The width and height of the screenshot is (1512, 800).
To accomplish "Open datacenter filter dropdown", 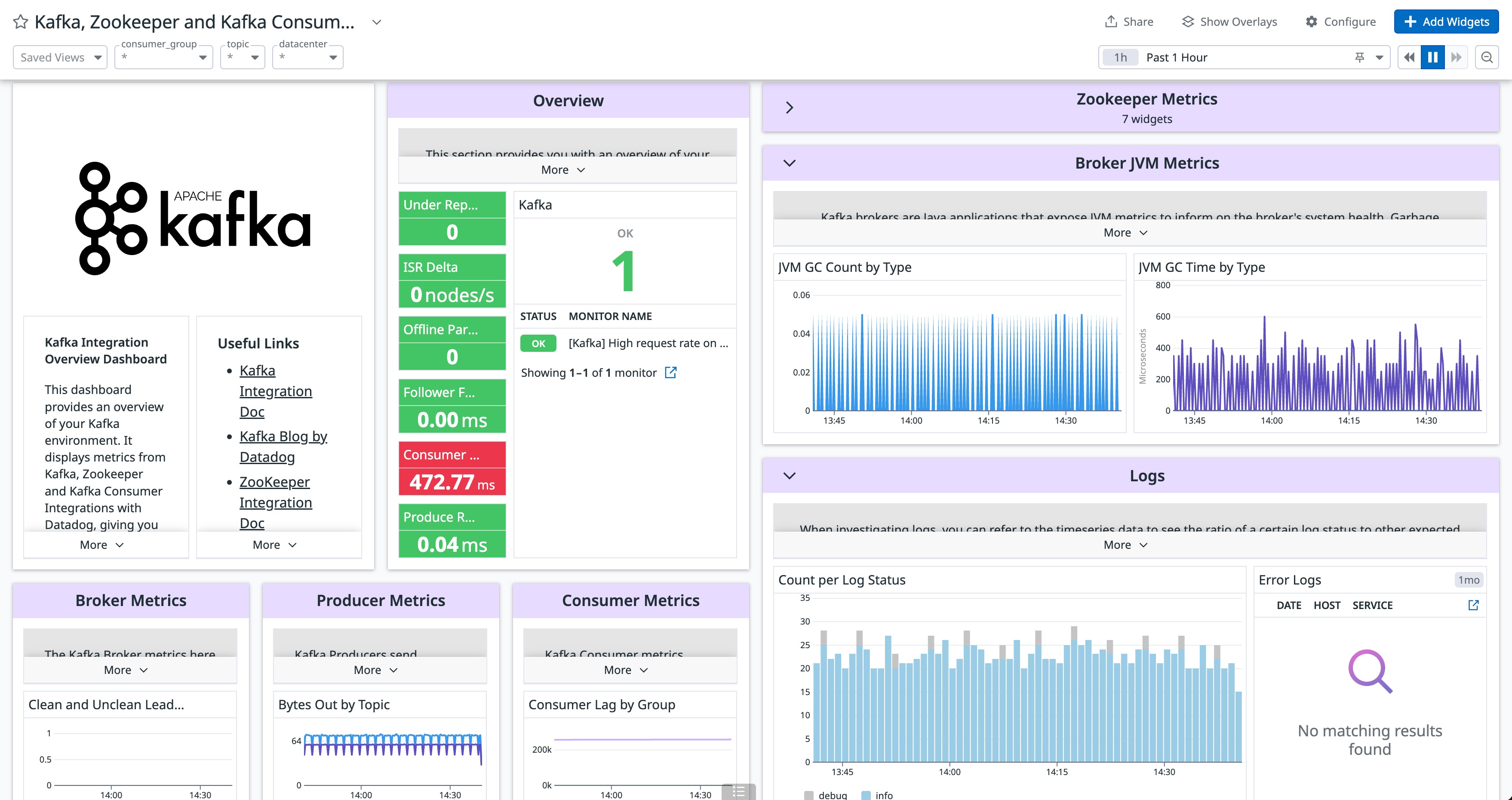I will (x=307, y=58).
